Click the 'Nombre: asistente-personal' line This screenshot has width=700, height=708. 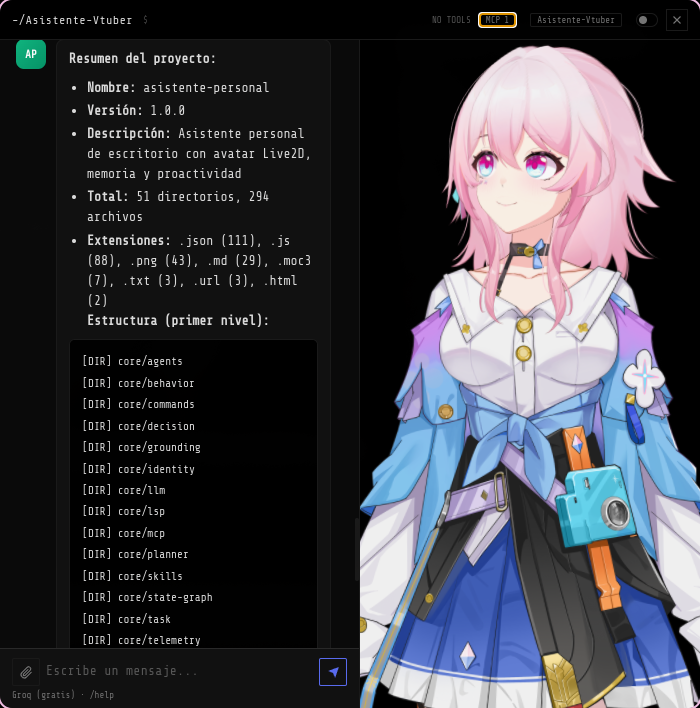178,87
